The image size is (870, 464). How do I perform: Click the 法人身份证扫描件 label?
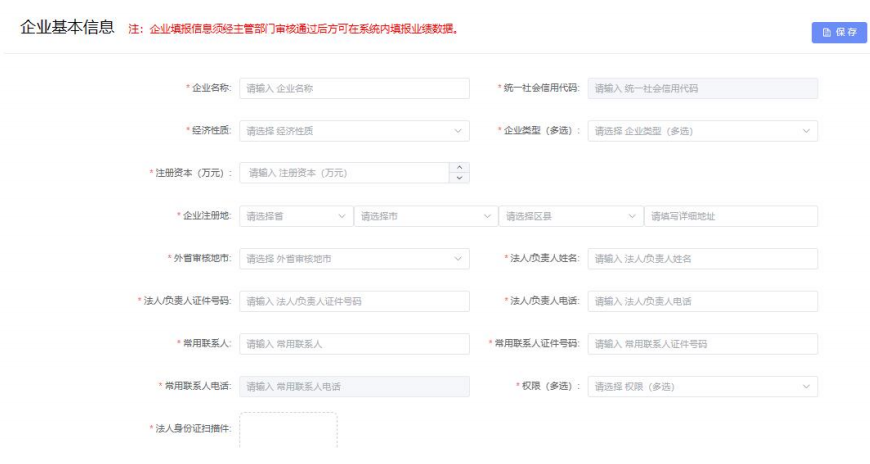click(190, 428)
